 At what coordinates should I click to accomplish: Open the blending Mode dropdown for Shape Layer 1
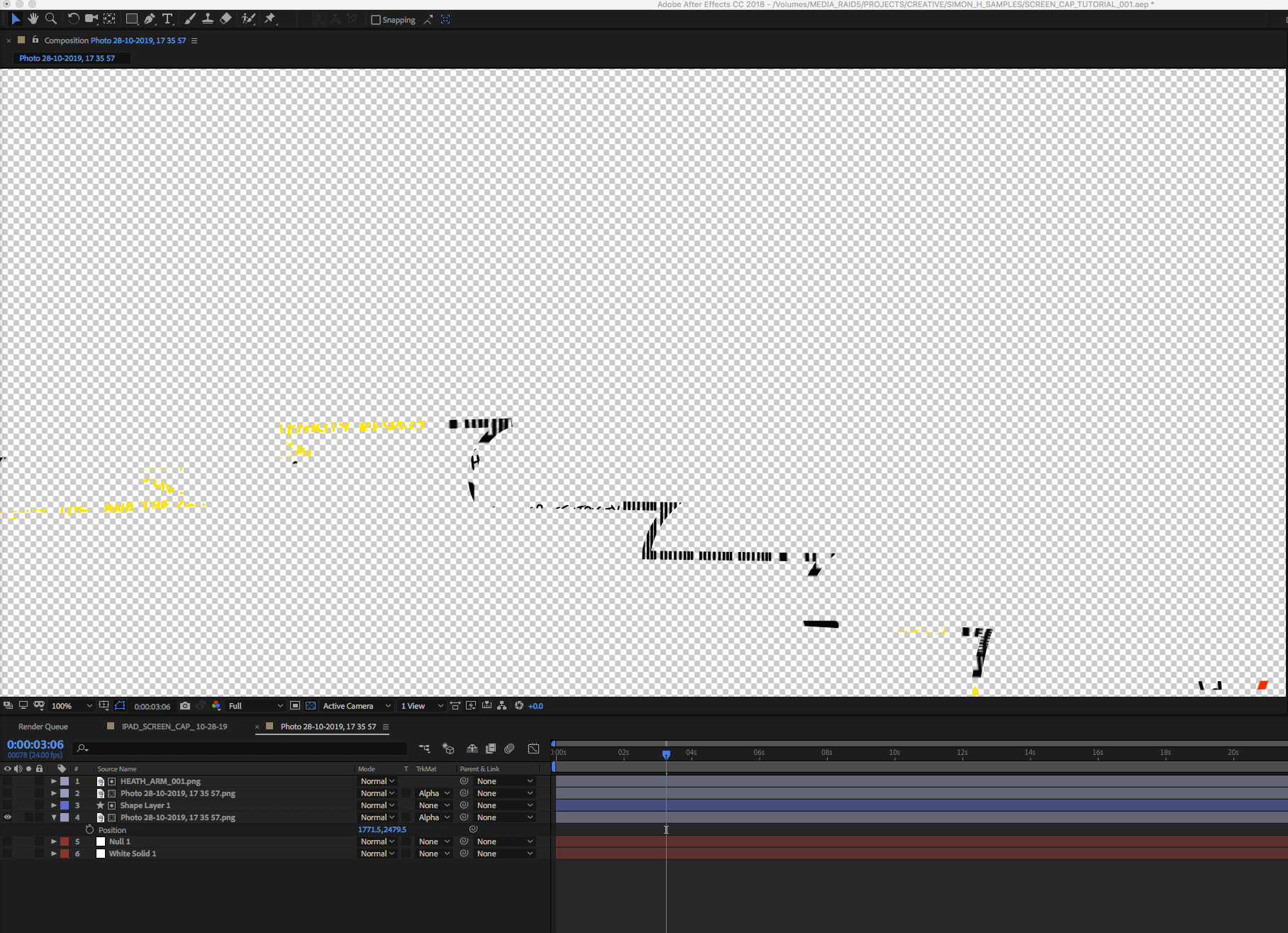pyautogui.click(x=377, y=805)
